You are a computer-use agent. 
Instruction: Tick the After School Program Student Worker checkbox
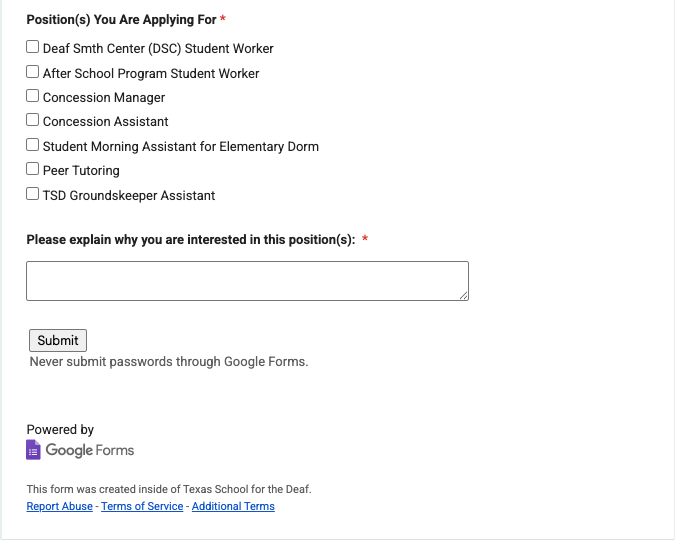pos(32,71)
